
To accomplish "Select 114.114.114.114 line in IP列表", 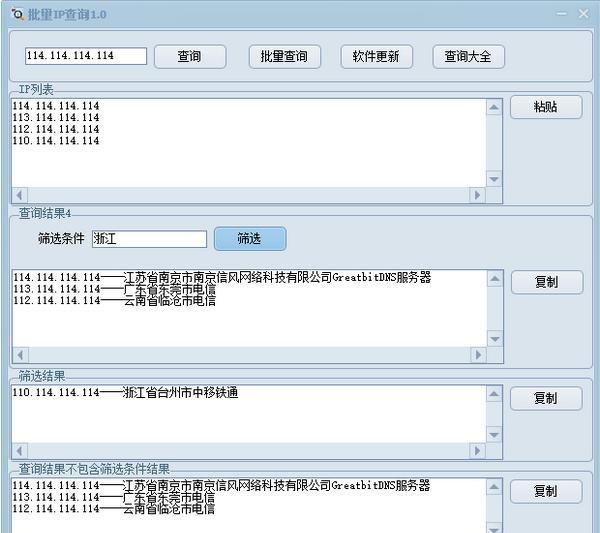I will [x=56, y=106].
